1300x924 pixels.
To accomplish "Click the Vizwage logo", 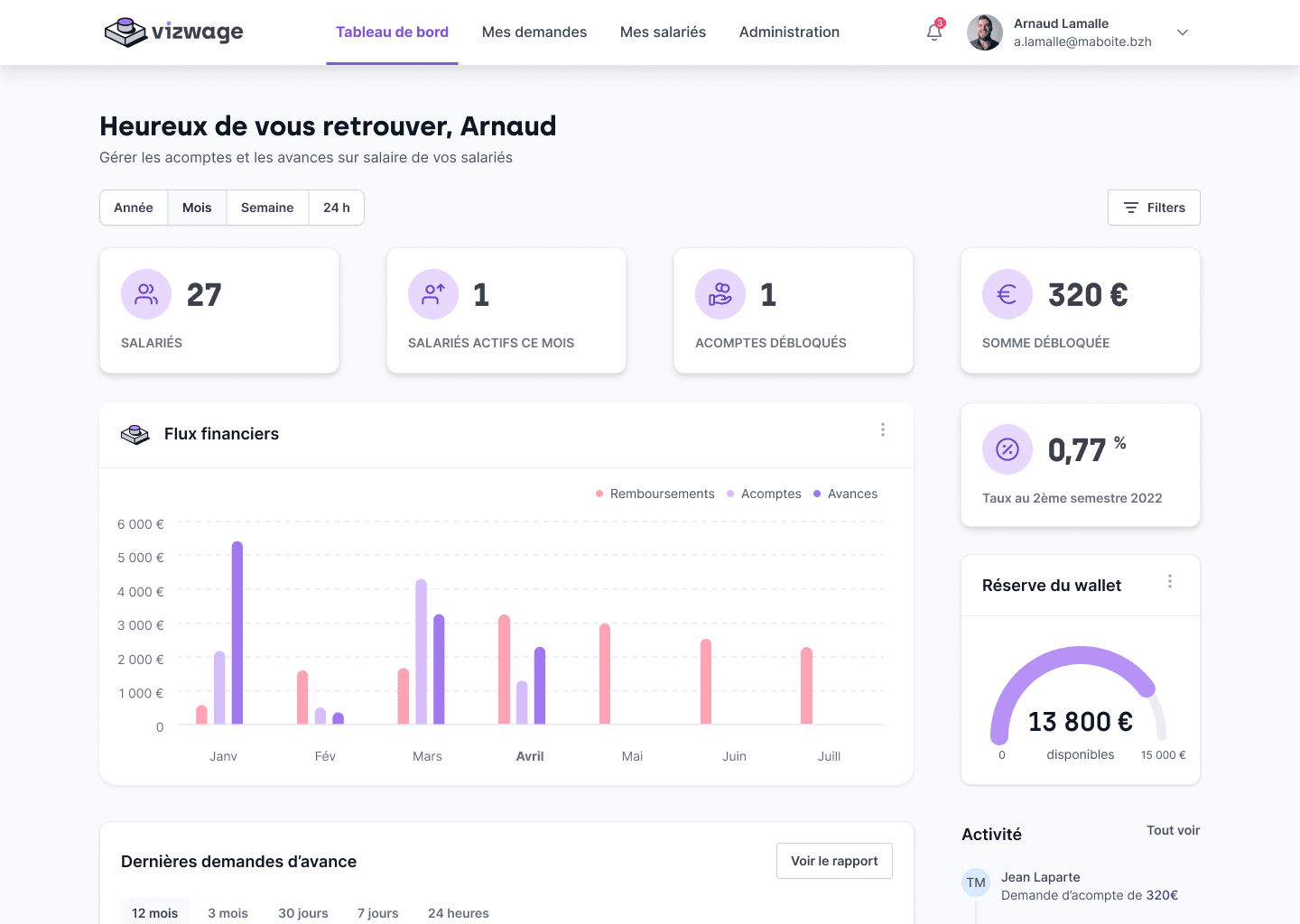I will pyautogui.click(x=172, y=32).
